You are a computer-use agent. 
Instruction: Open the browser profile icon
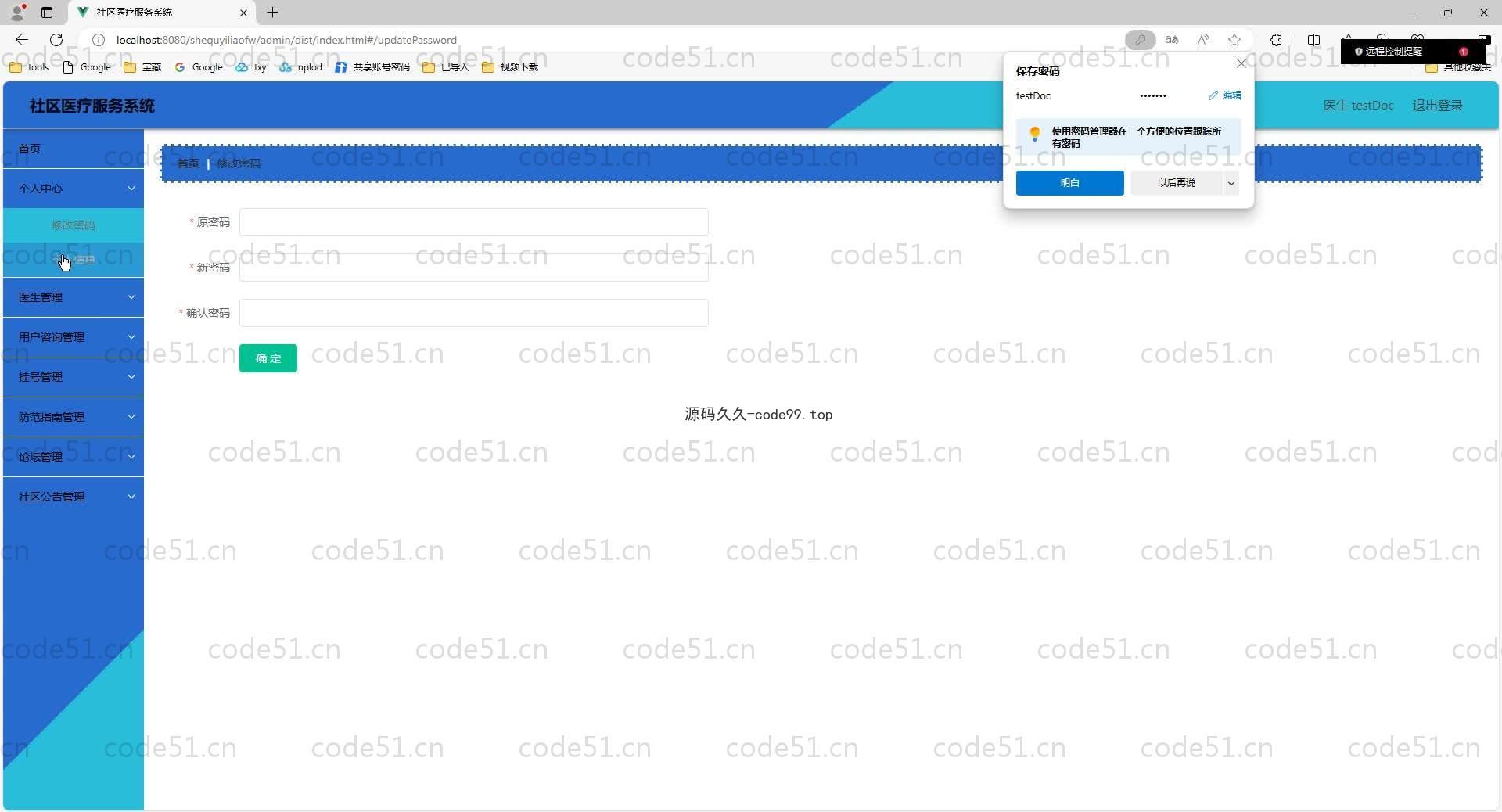tap(17, 12)
